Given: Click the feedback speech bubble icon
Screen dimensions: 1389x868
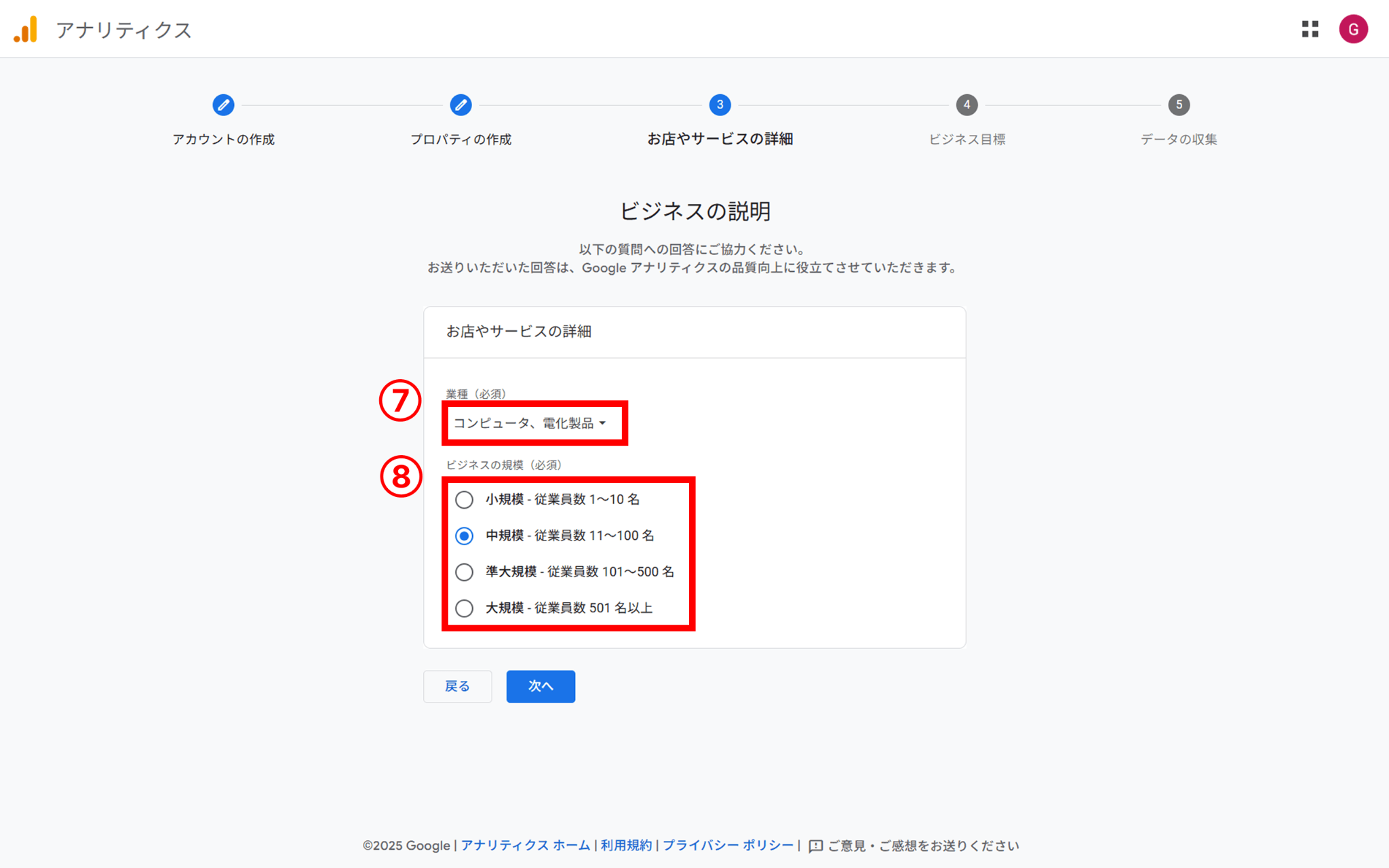Looking at the screenshot, I should pyautogui.click(x=815, y=846).
